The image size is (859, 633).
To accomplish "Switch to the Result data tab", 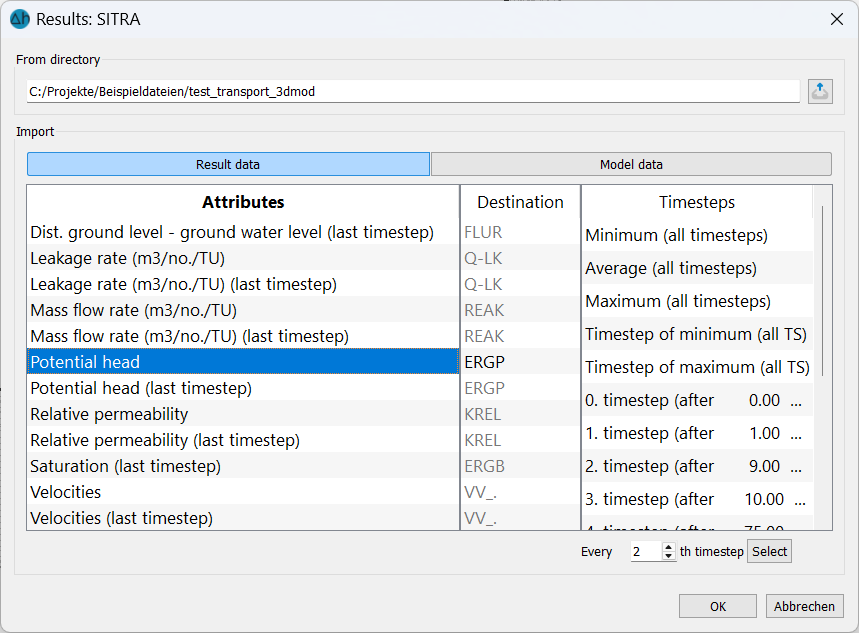I will tap(228, 164).
